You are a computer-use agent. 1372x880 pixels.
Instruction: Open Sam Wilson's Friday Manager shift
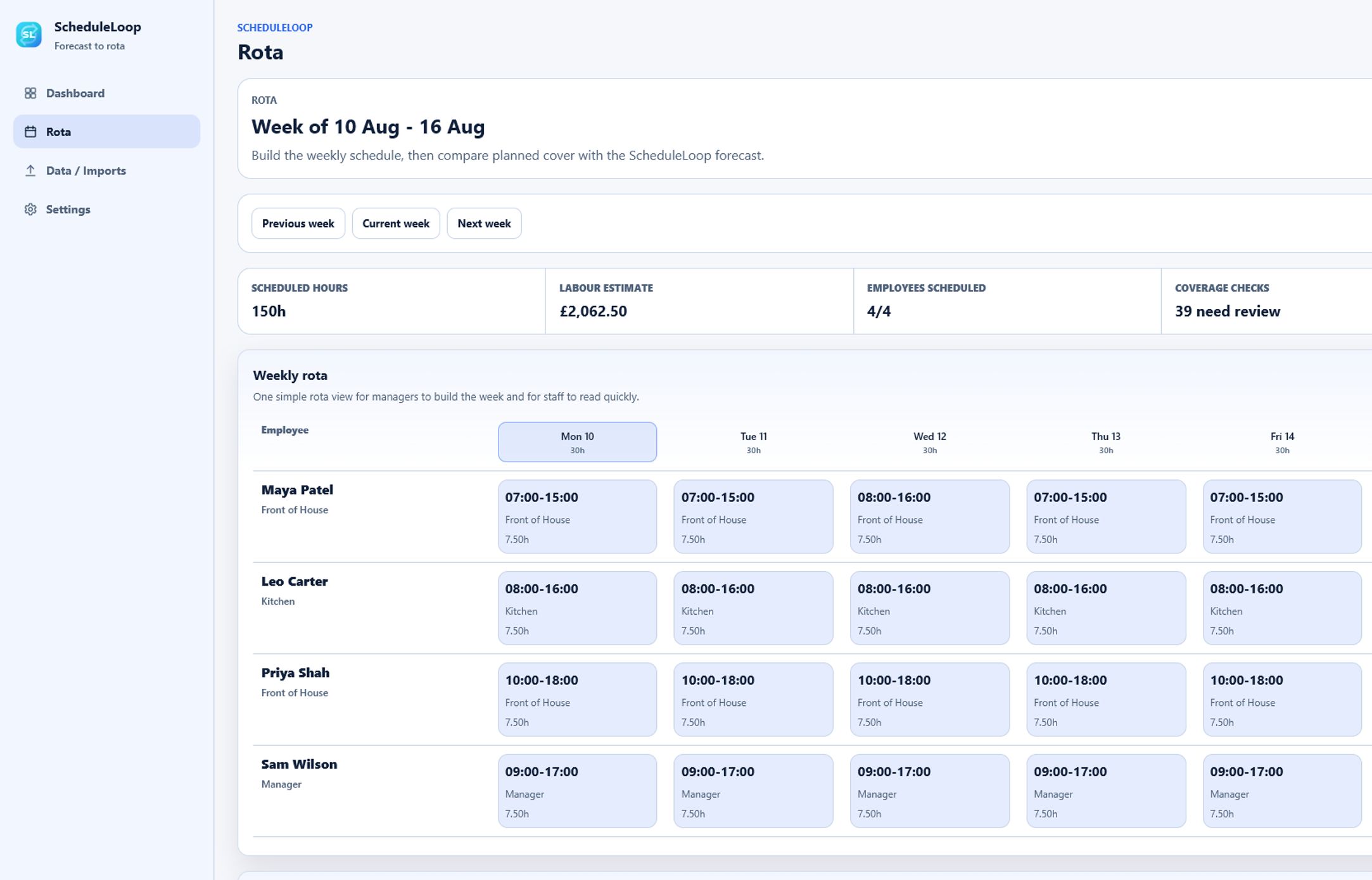pos(1282,791)
